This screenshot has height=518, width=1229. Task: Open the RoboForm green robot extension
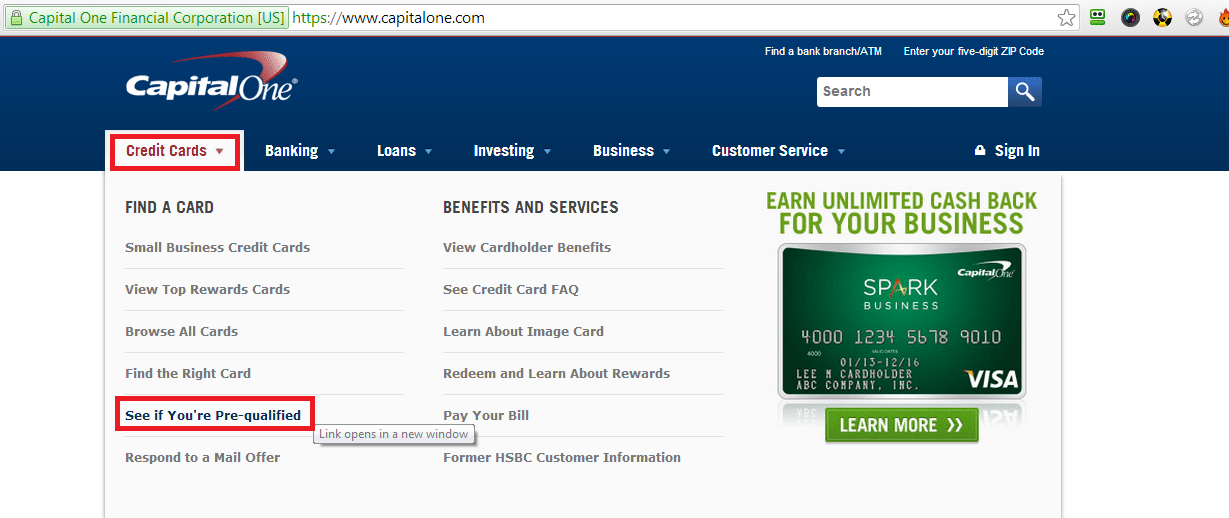click(1098, 17)
